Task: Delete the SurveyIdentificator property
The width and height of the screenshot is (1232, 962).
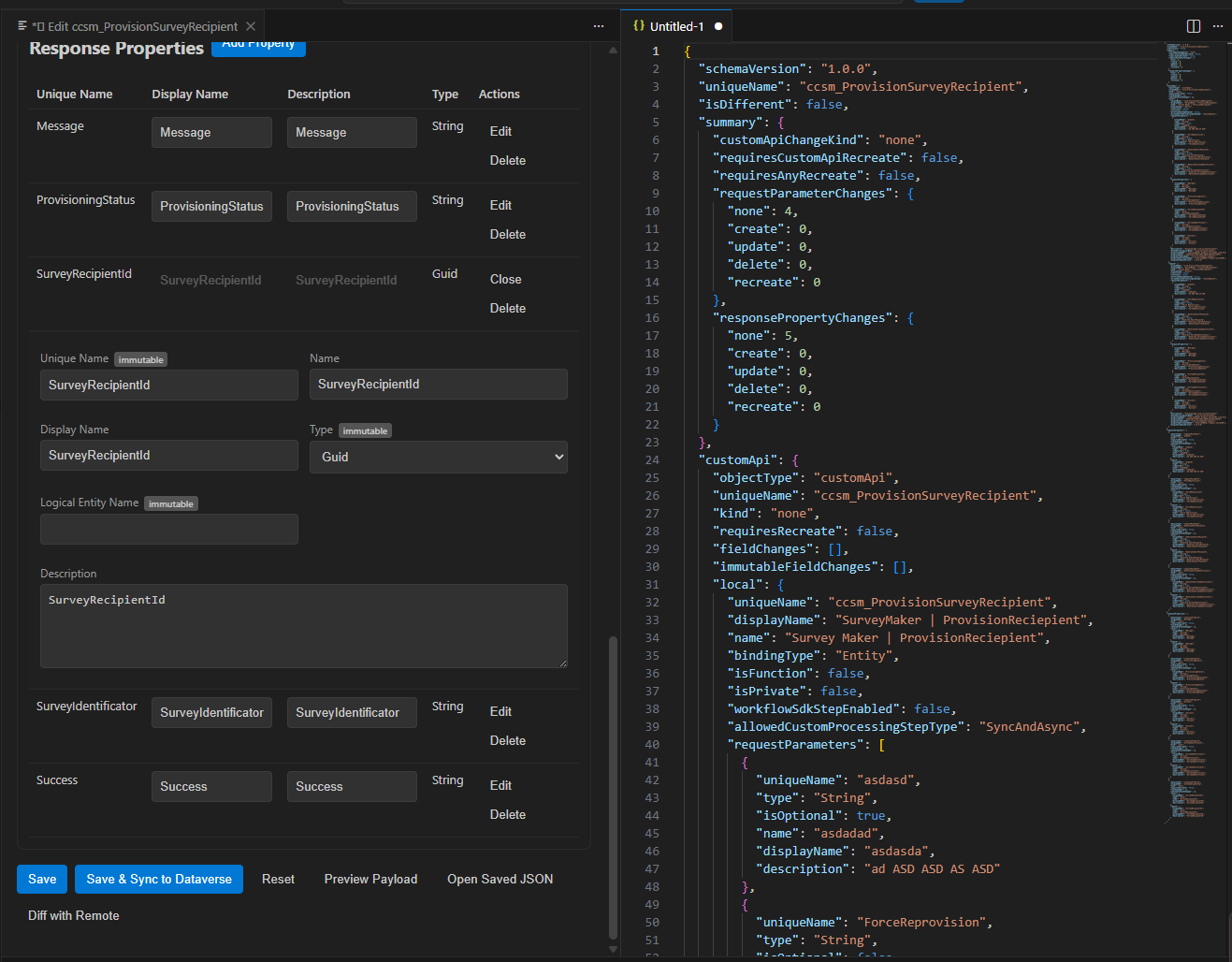Action: point(508,741)
